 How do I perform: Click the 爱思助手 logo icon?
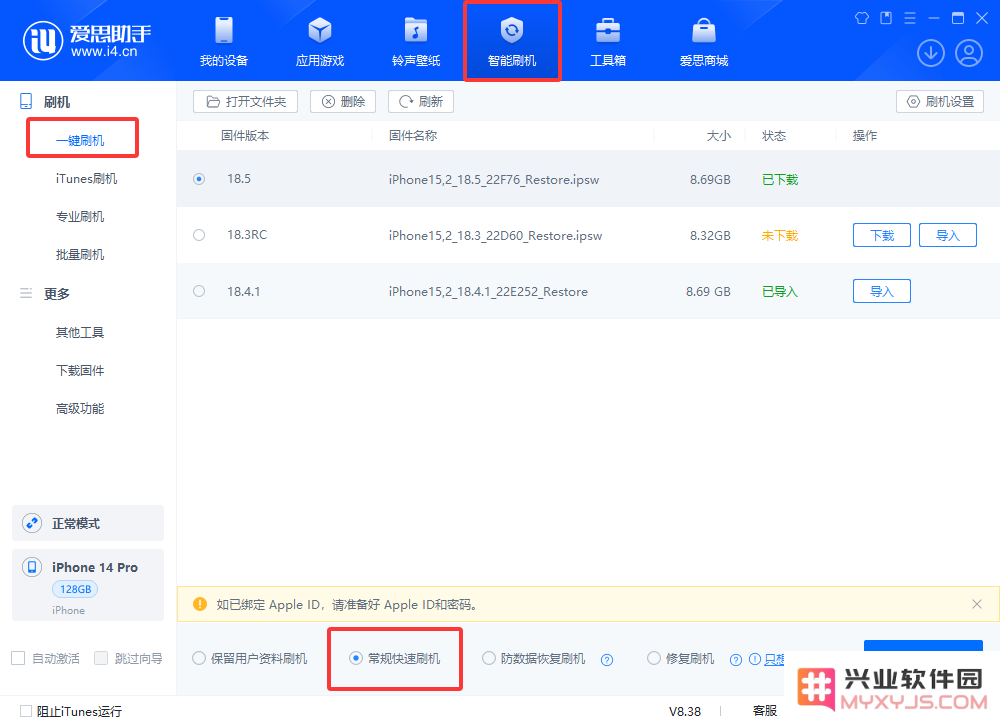pos(43,40)
